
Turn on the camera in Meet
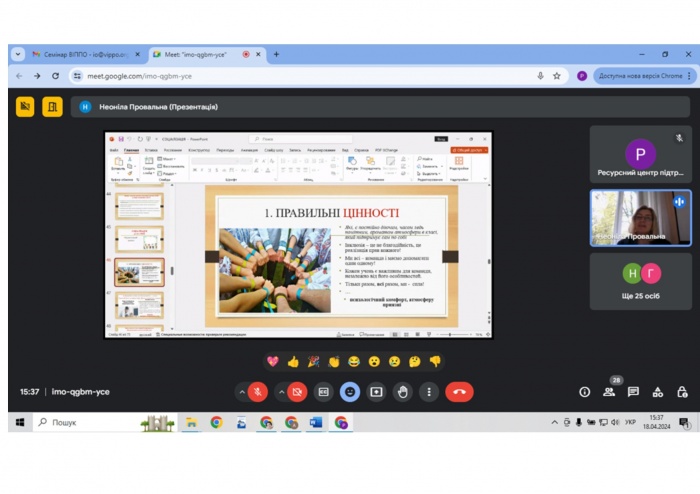[x=297, y=392]
